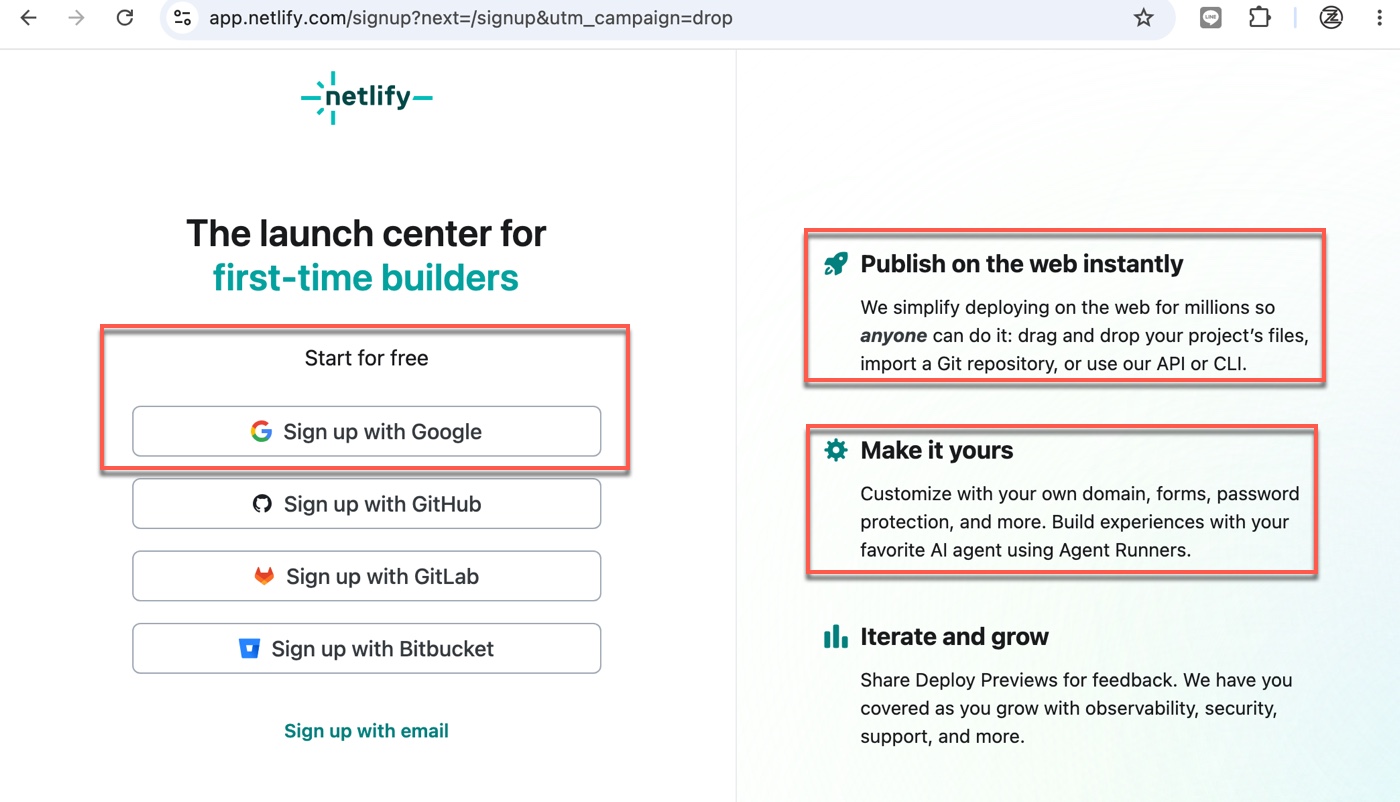The height and width of the screenshot is (802, 1400).
Task: Click the bold italic word 'anyone'
Action: pyautogui.click(x=894, y=336)
